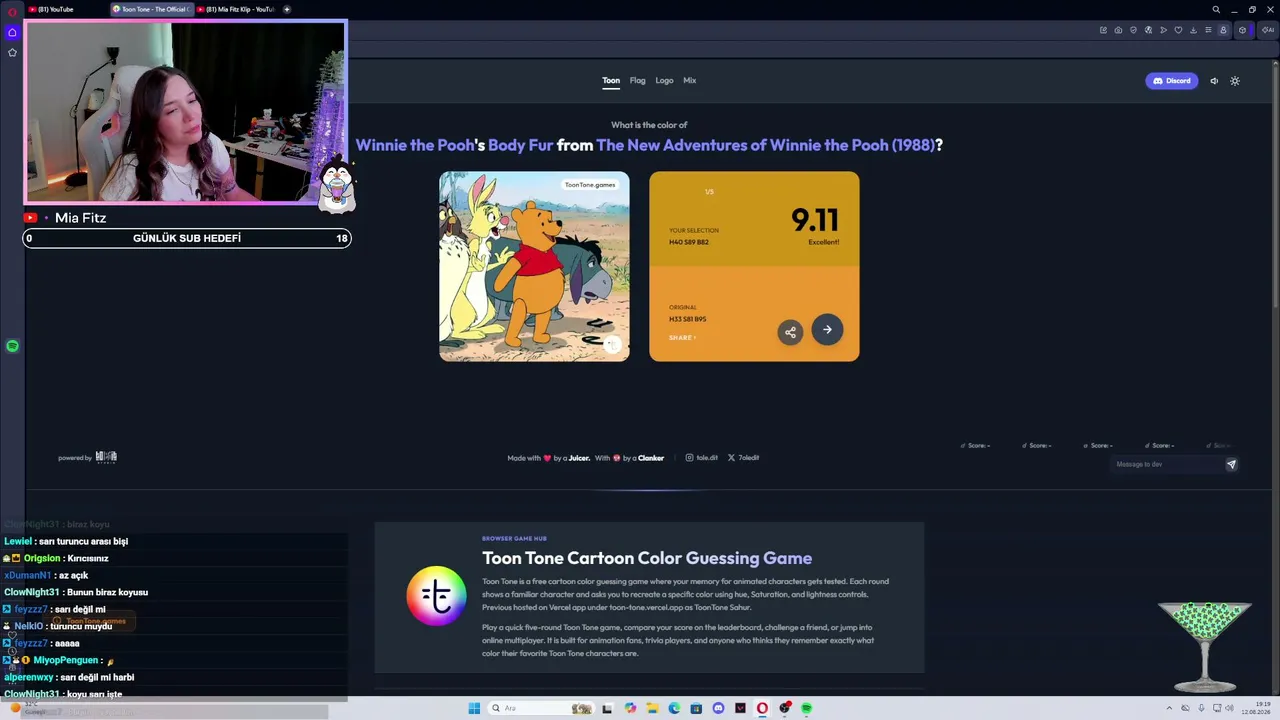Open the Discord button

1171,81
